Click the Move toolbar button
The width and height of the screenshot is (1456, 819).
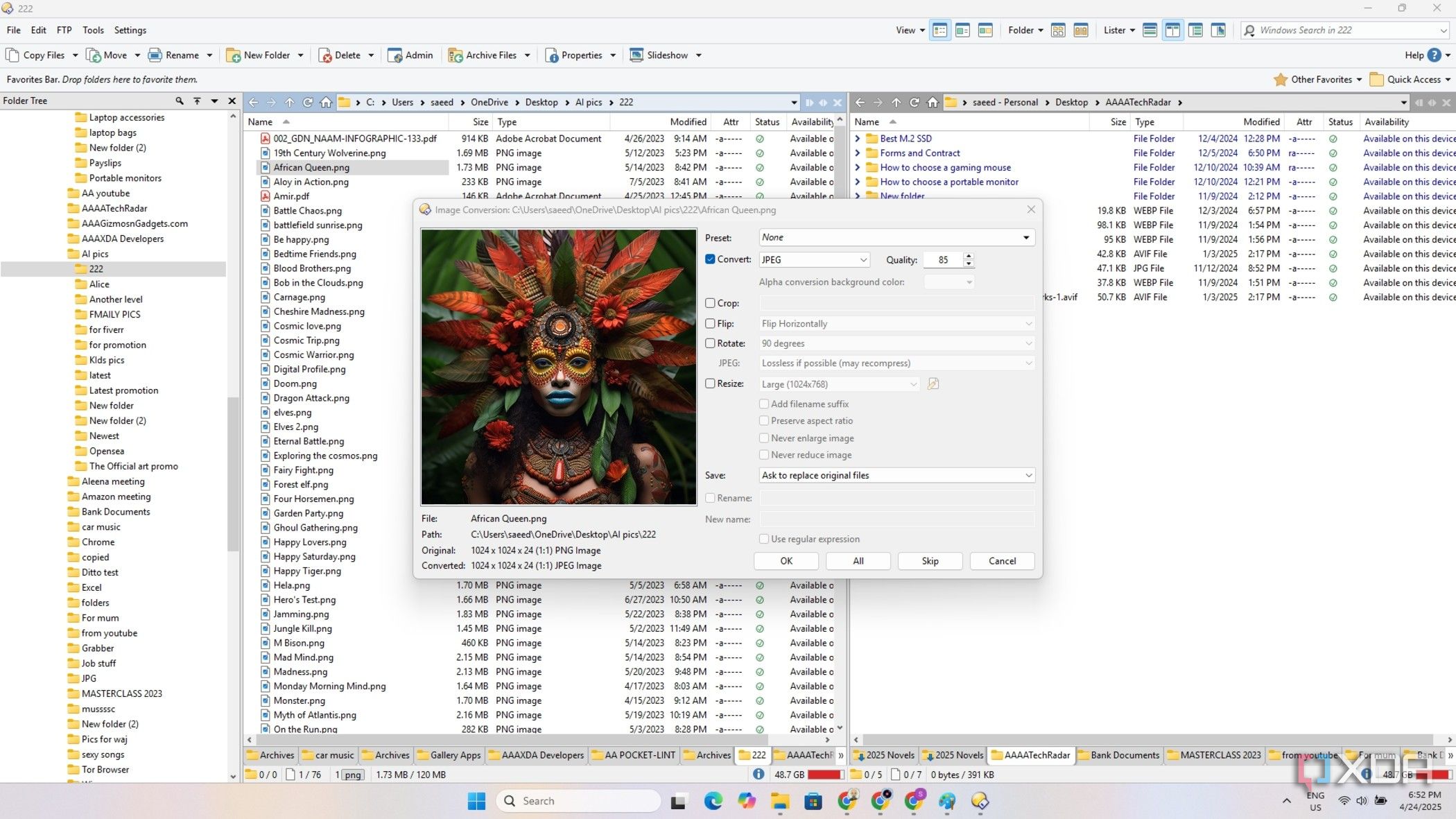pyautogui.click(x=107, y=55)
